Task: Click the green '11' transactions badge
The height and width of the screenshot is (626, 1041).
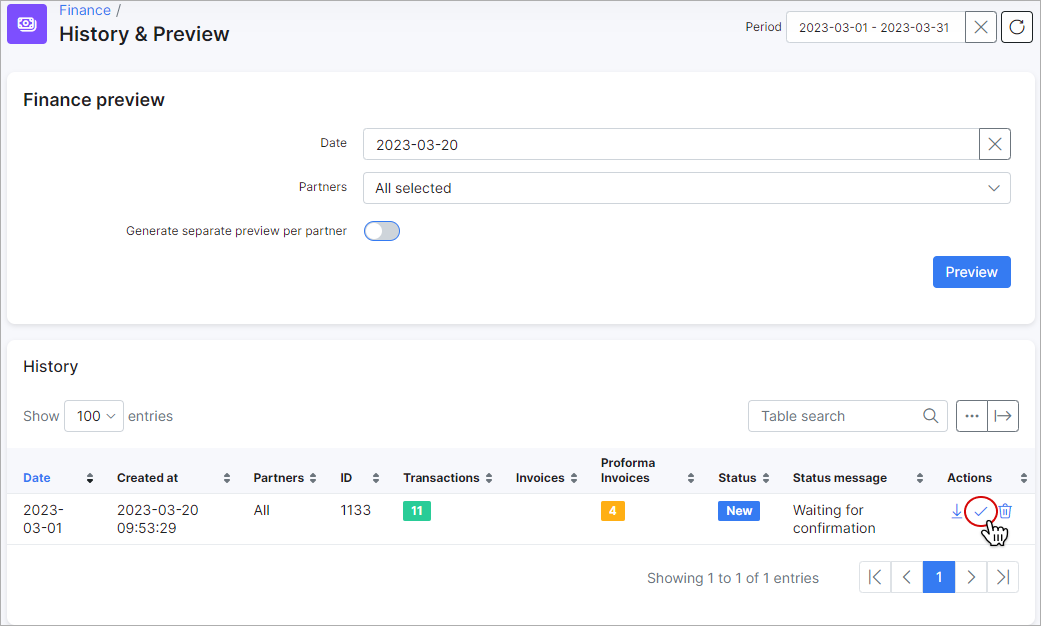Action: pos(417,511)
